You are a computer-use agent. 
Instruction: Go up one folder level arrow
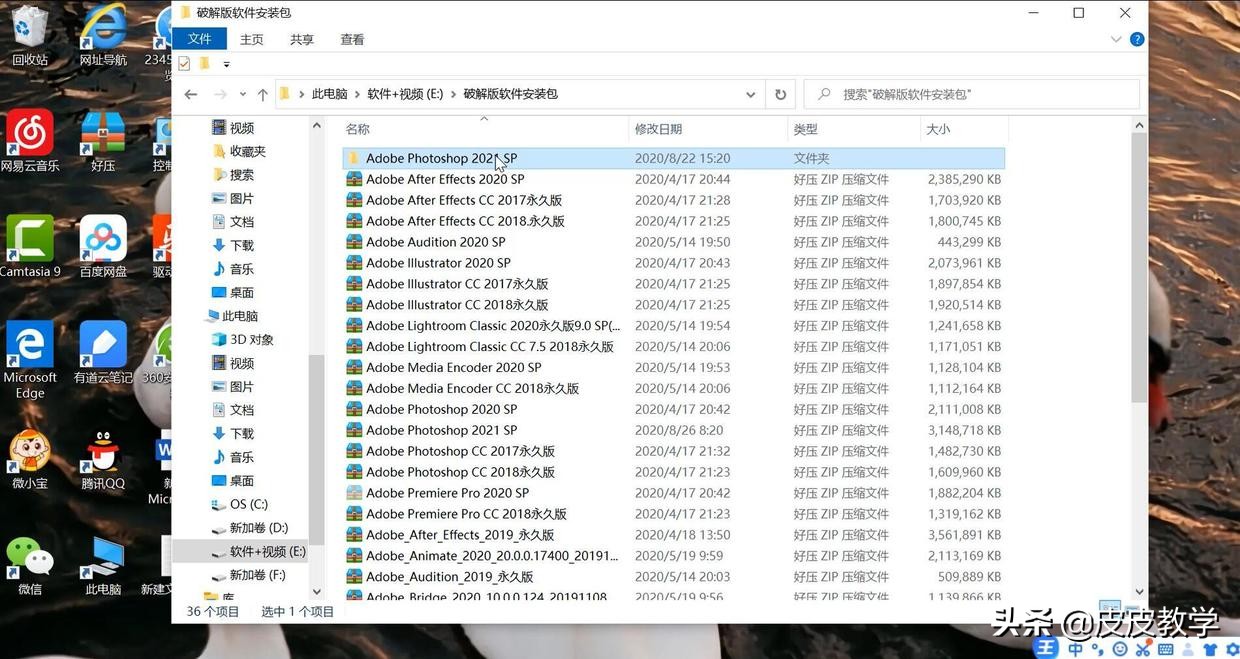tap(263, 94)
